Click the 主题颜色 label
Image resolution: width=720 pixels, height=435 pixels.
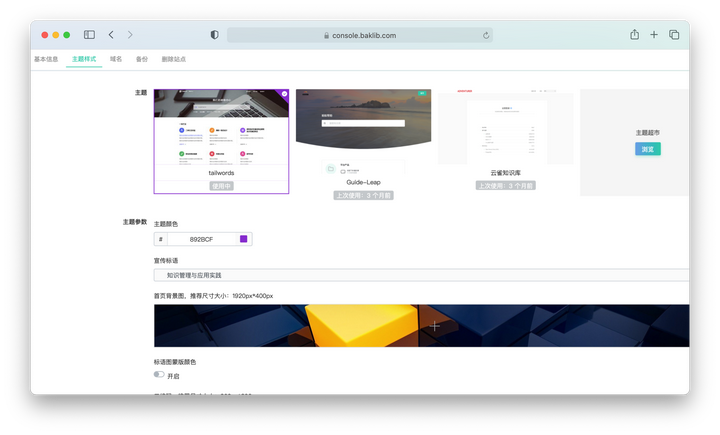coord(166,224)
